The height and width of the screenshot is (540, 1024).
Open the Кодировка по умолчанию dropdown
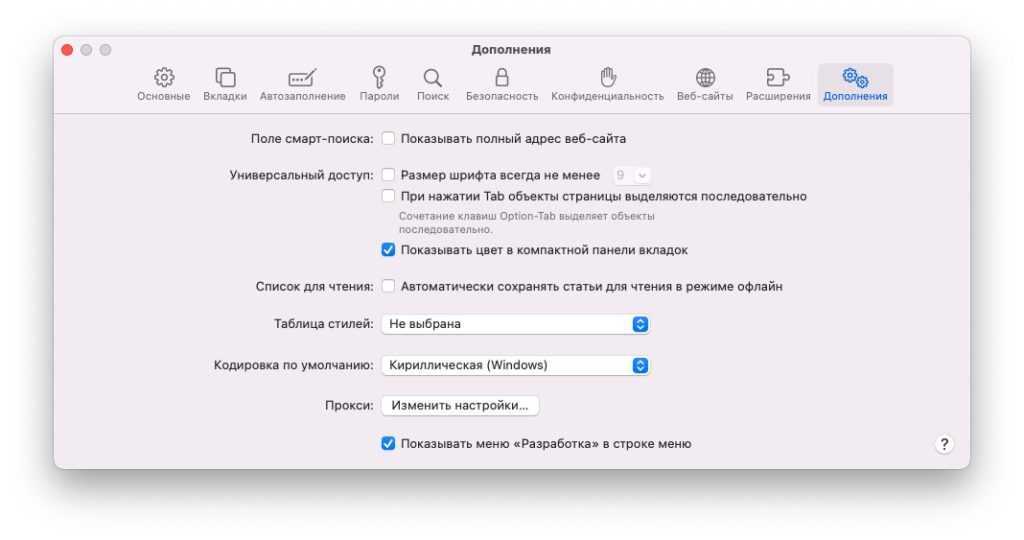(515, 365)
